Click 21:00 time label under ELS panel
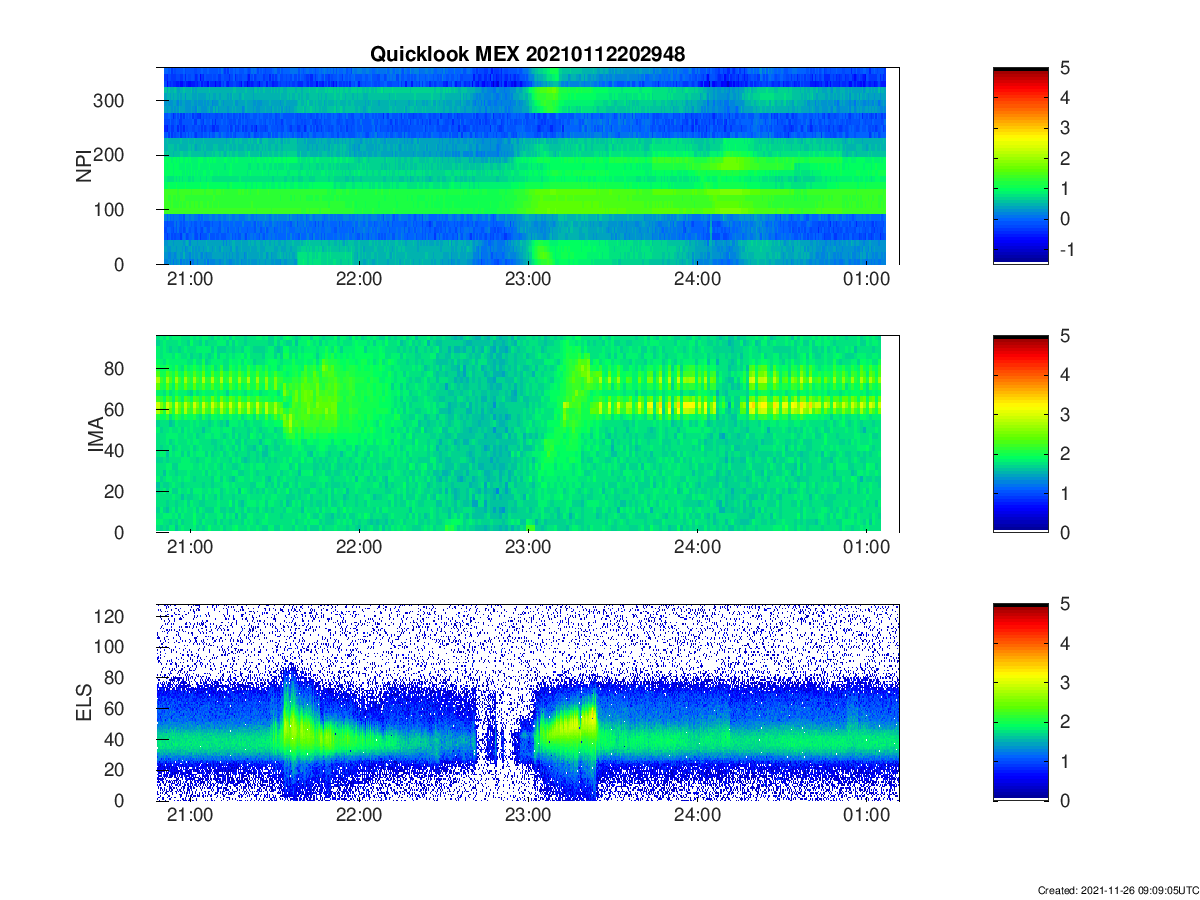1200x900 pixels. point(189,817)
